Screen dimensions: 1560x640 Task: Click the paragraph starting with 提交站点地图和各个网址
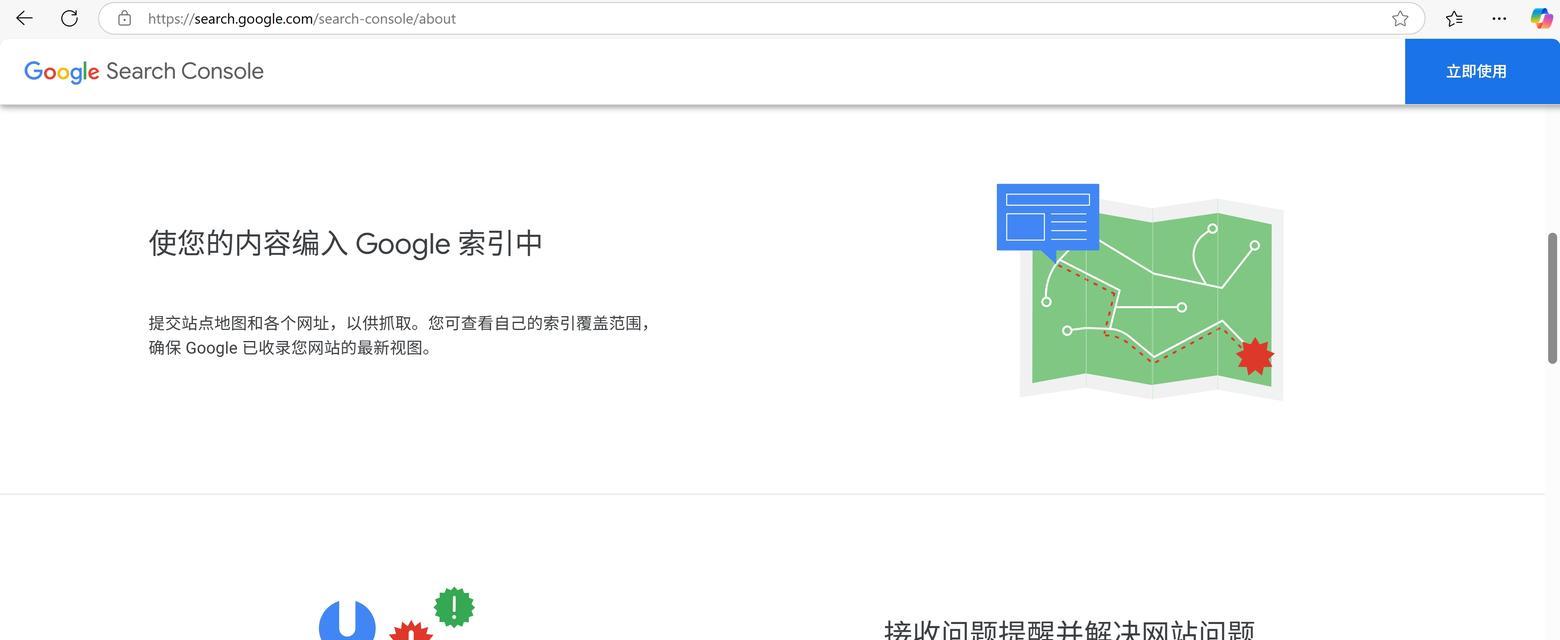(401, 335)
